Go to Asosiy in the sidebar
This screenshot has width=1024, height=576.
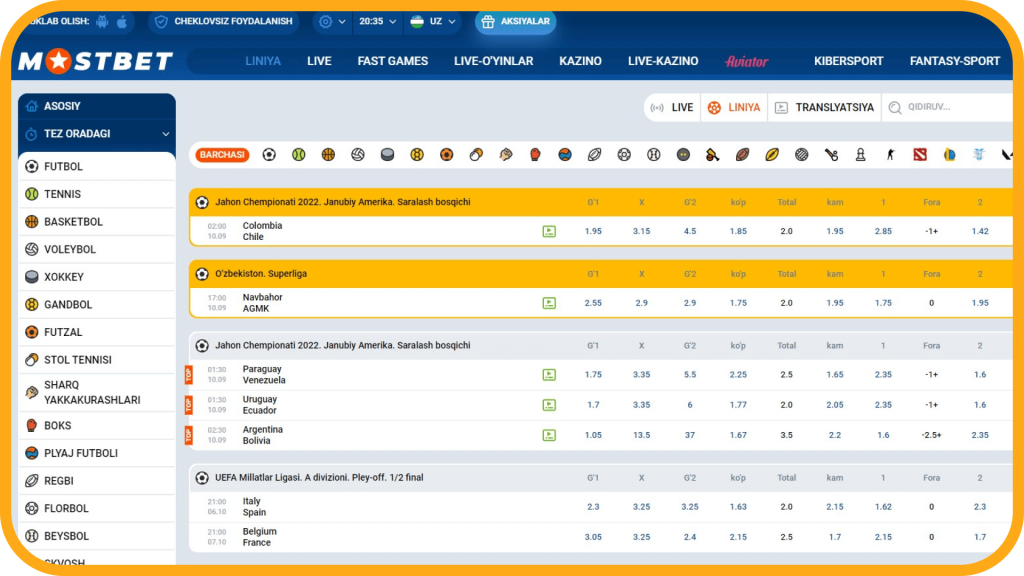(97, 106)
